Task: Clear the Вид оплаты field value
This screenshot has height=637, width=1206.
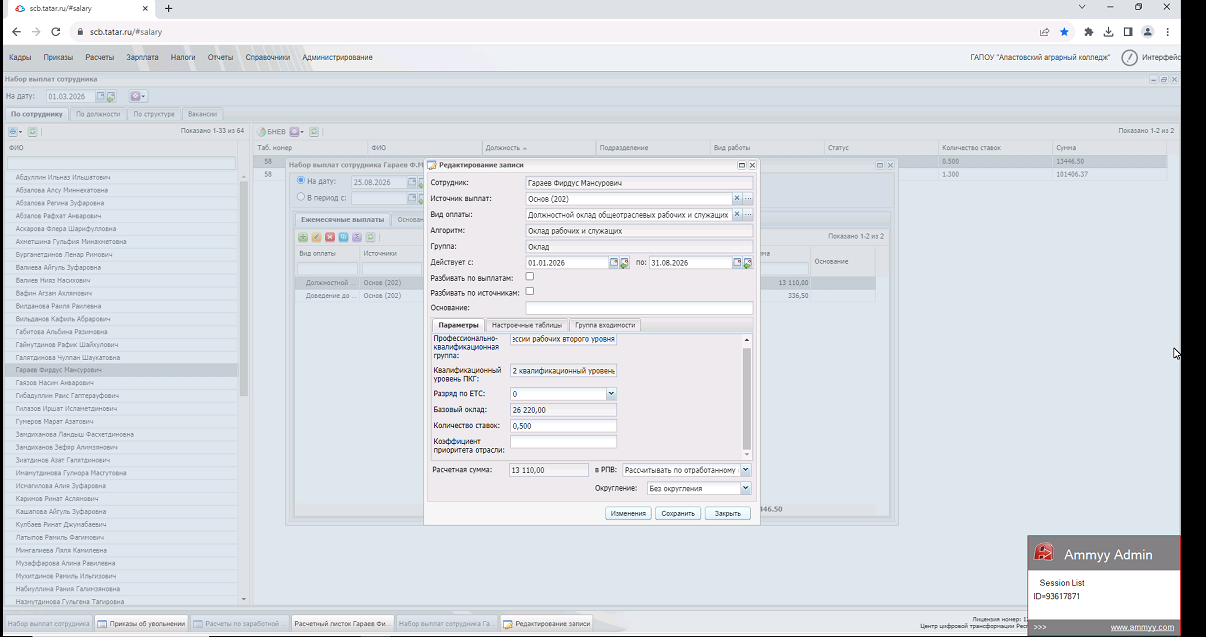Action: 737,214
